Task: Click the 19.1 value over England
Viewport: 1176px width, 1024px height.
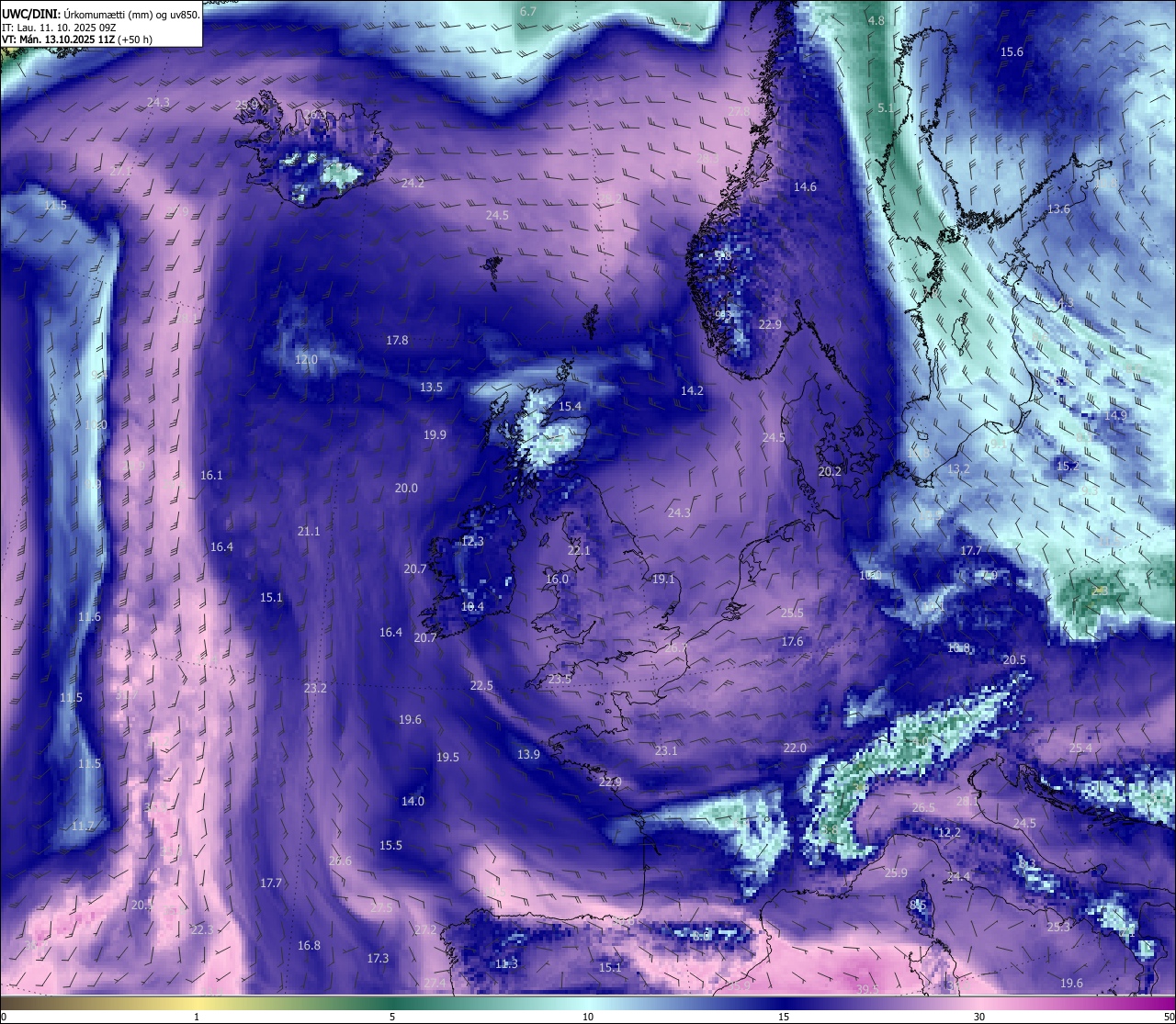Action: (663, 579)
